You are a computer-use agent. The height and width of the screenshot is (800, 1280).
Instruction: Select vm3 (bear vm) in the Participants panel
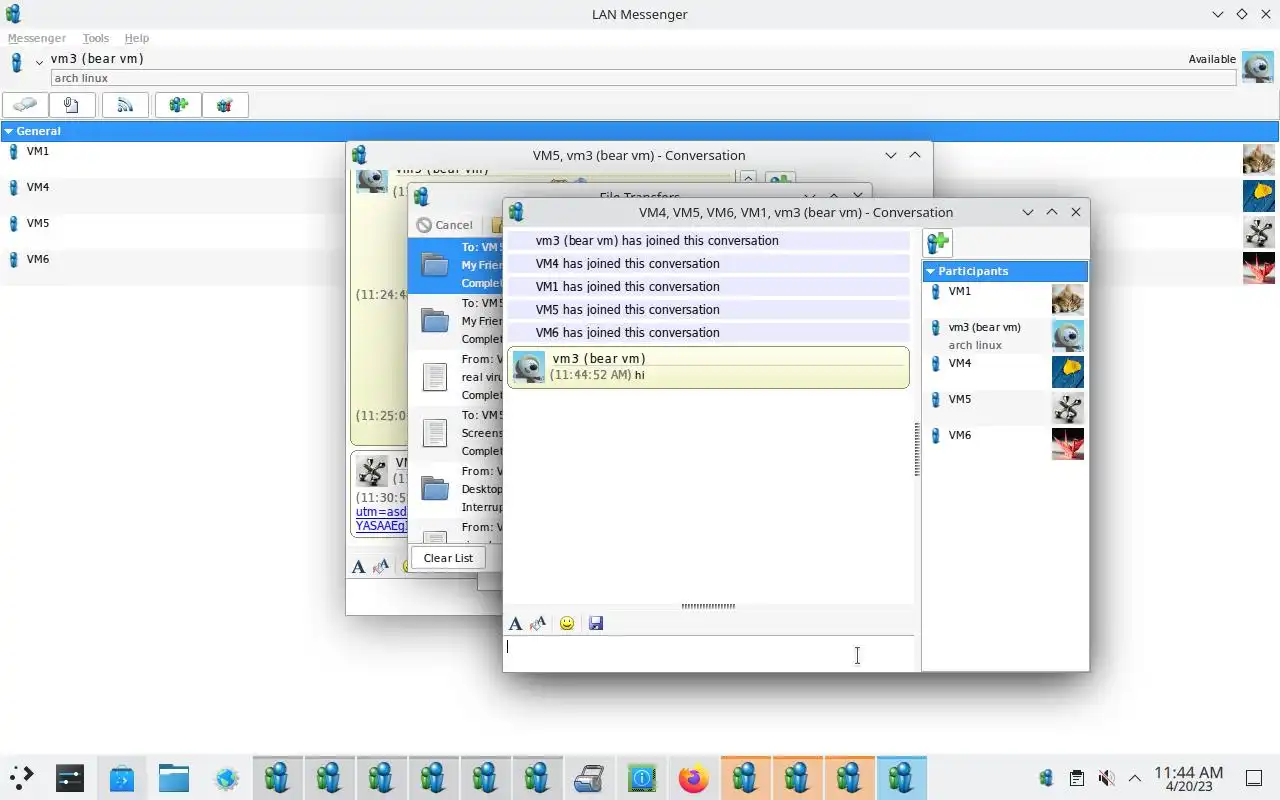[x=1005, y=335]
